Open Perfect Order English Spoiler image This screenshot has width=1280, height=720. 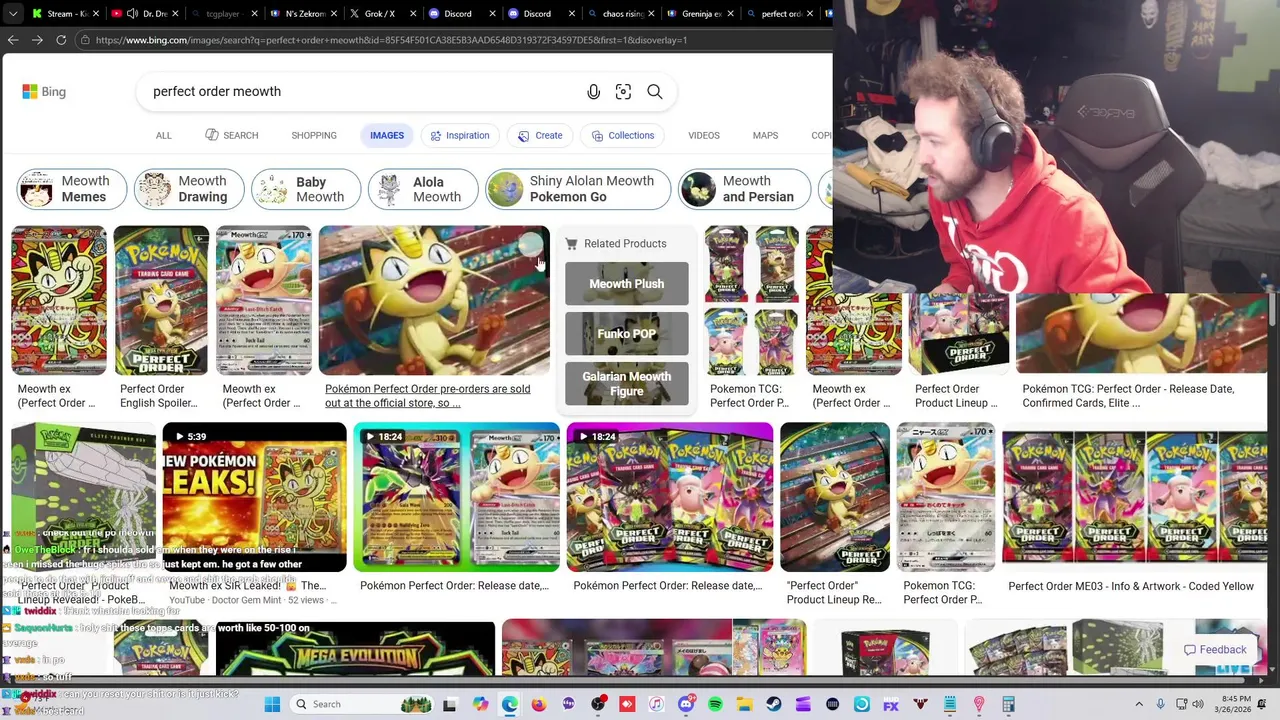click(161, 300)
